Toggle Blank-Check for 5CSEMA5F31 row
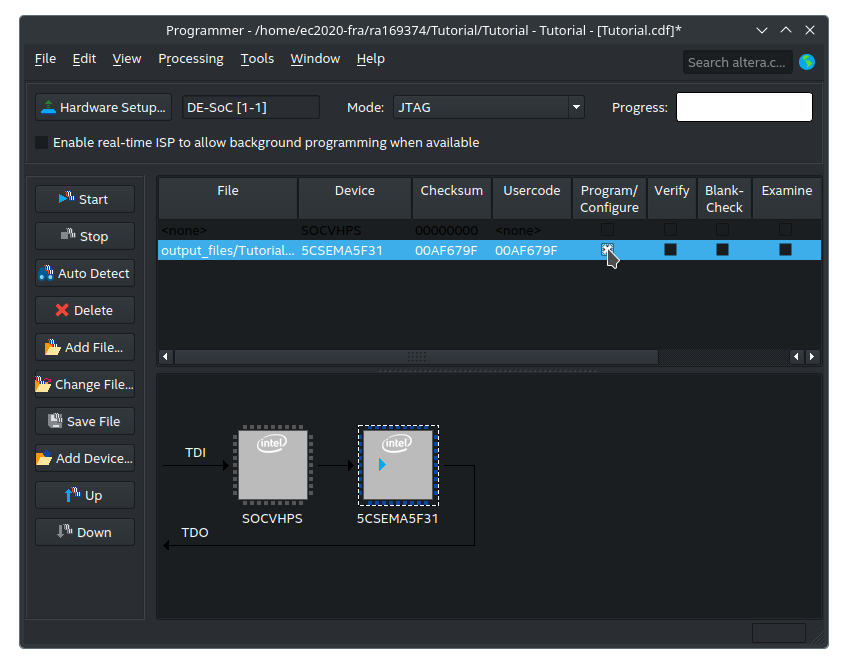 coord(723,249)
